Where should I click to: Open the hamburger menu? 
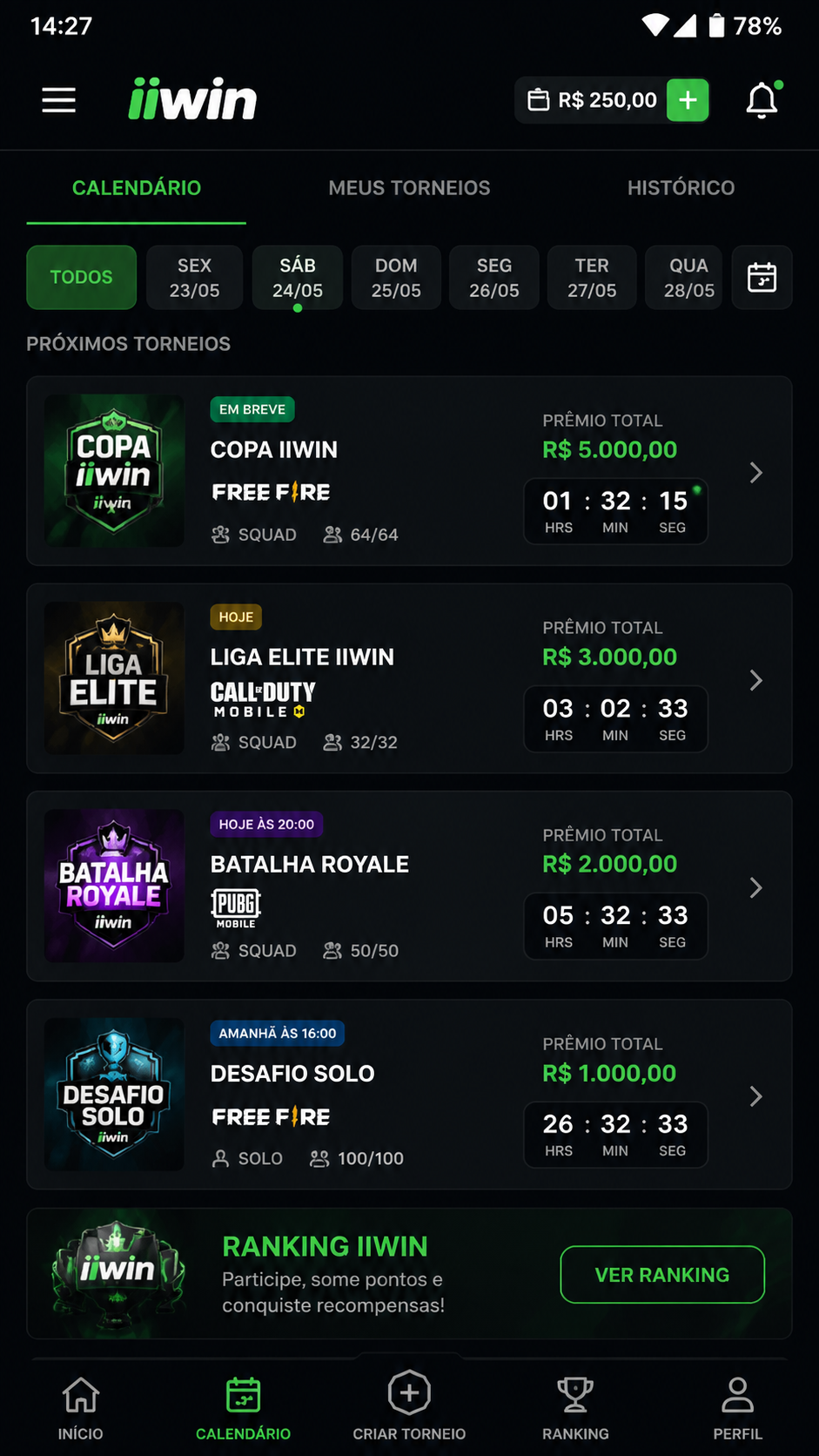point(59,100)
